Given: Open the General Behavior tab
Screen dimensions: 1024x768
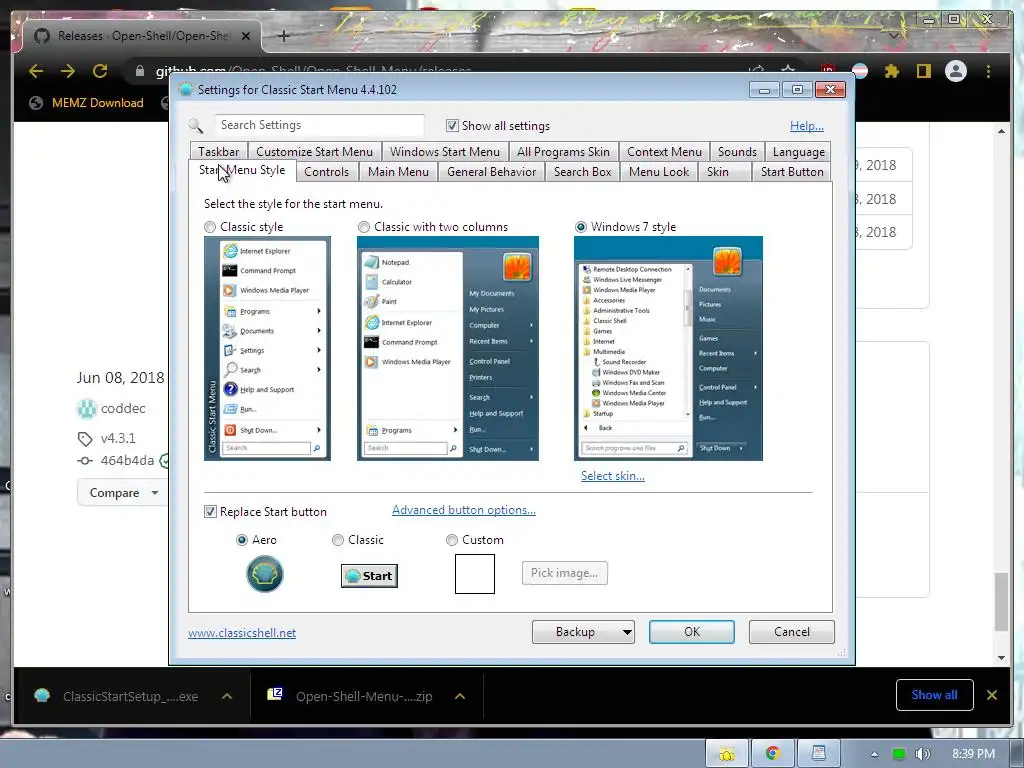Looking at the screenshot, I should (x=492, y=172).
